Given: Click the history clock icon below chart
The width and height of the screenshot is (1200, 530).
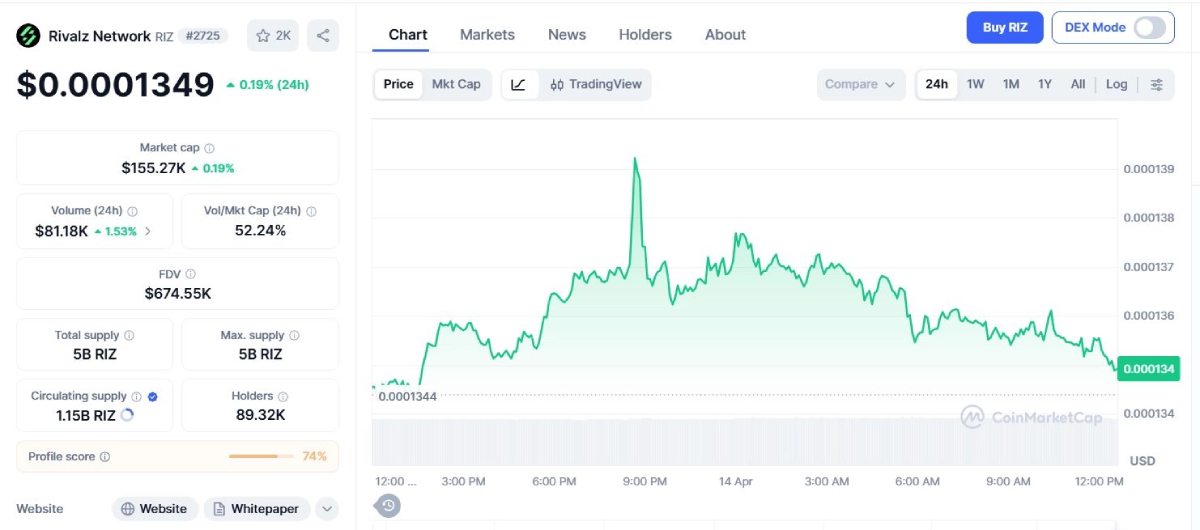Looking at the screenshot, I should tap(390, 505).
